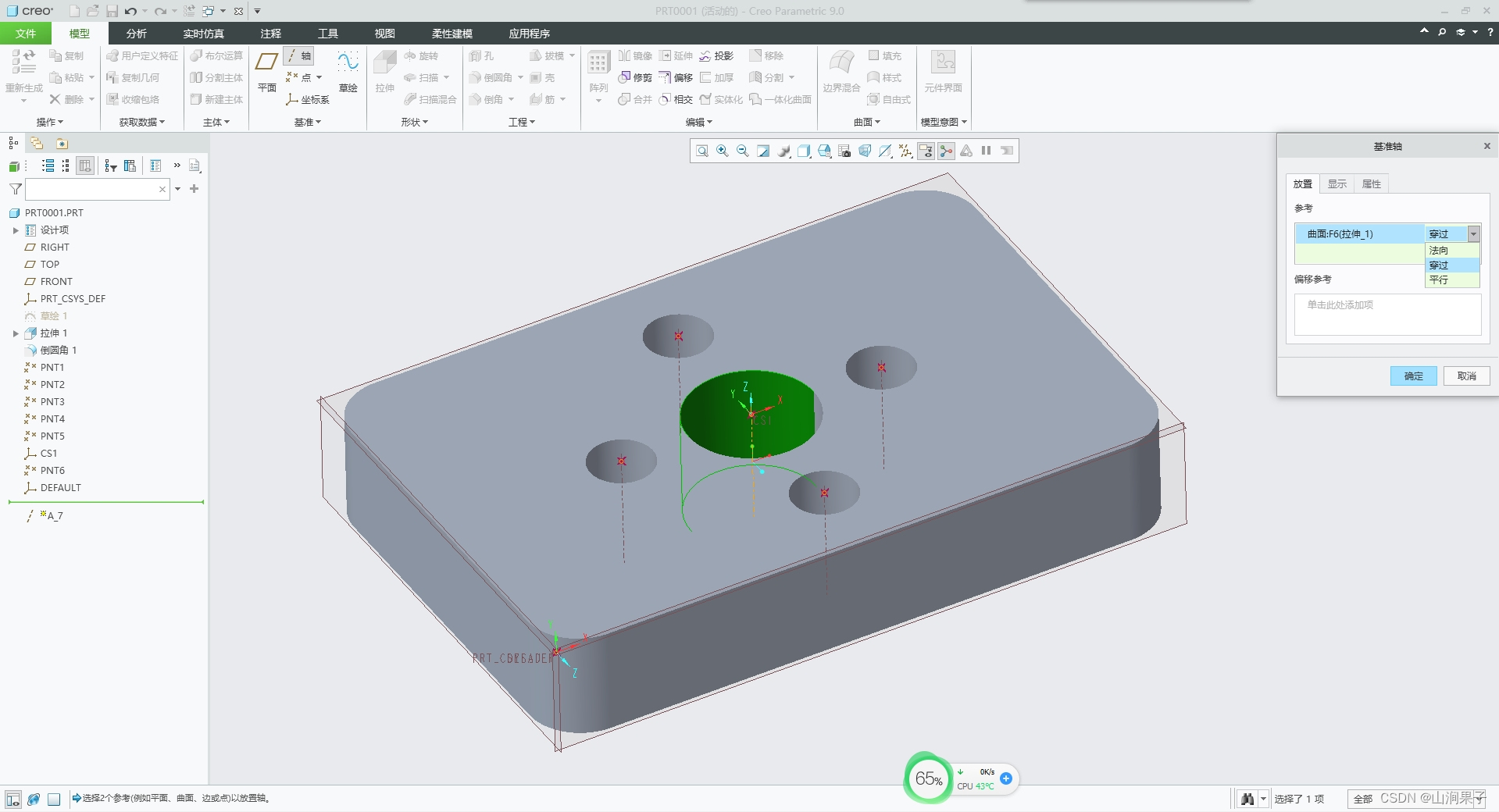Activate the 轴 (Axis) datum tool
This screenshot has width=1499, height=812.
click(298, 56)
